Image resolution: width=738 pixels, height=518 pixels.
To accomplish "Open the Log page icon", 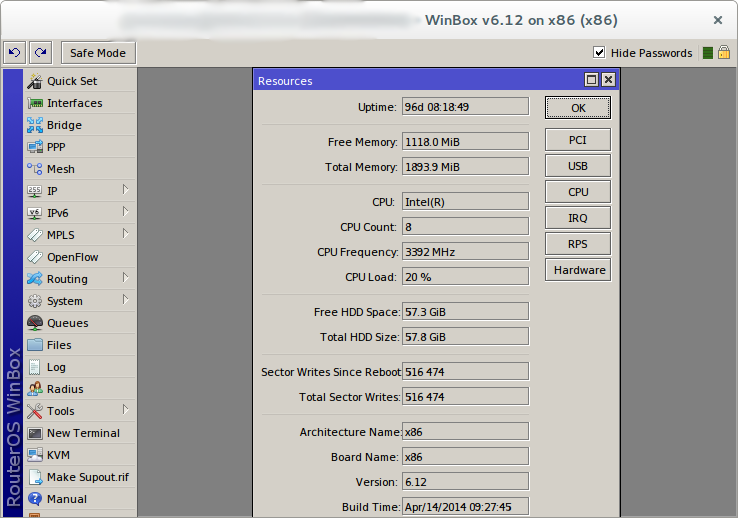I will [x=35, y=367].
